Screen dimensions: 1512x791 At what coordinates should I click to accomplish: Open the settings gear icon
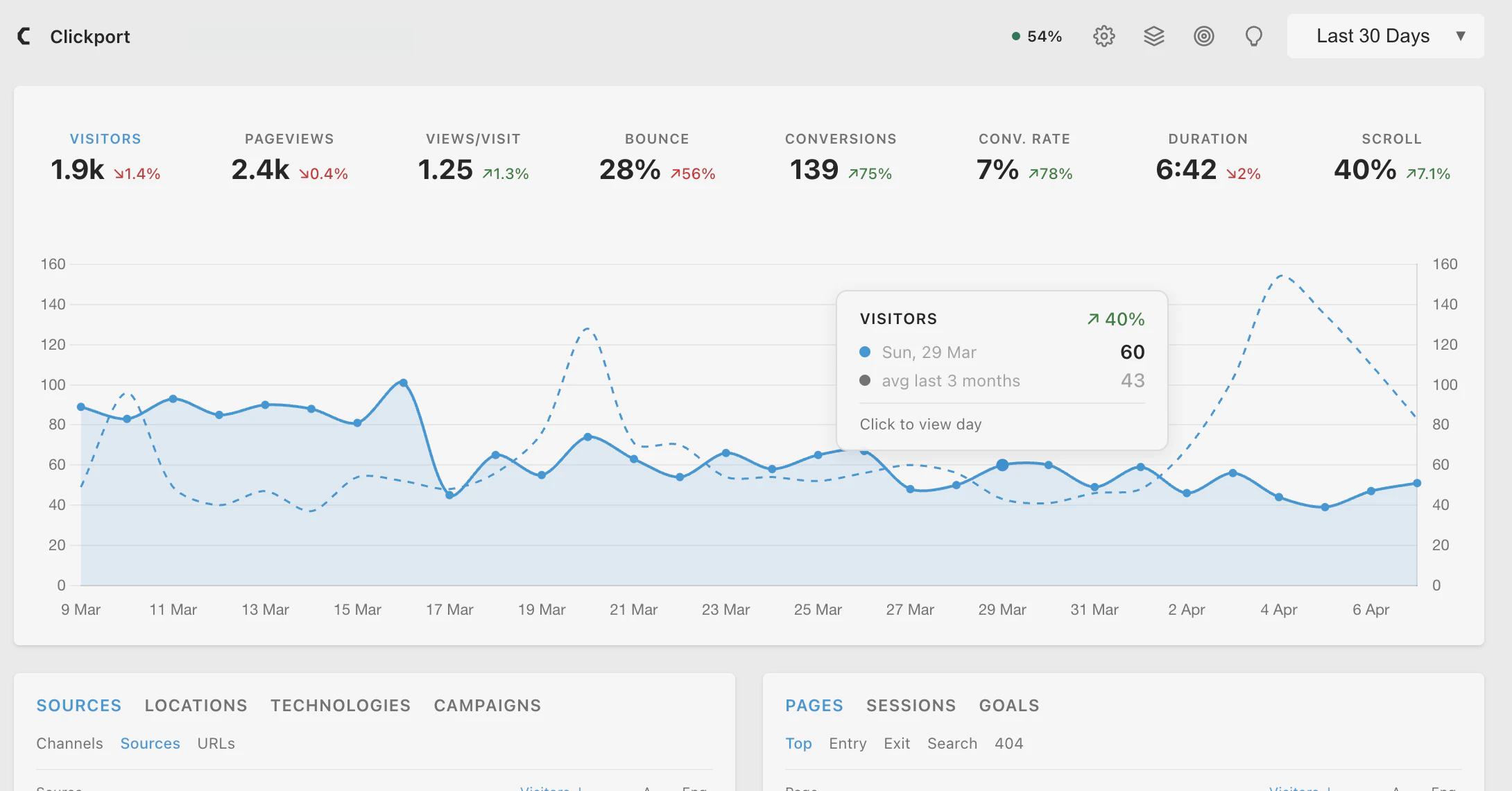tap(1103, 36)
